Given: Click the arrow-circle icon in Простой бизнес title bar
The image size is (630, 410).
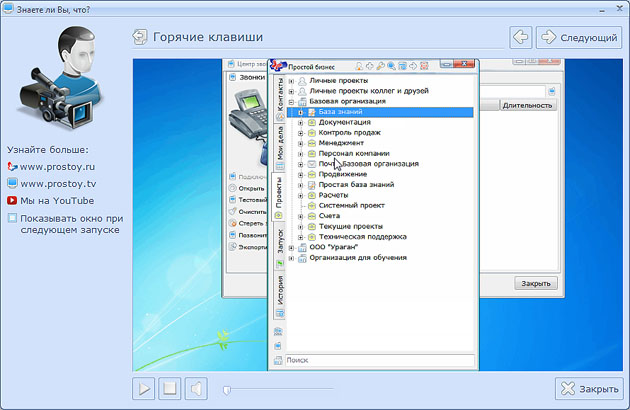Looking at the screenshot, I should point(413,66).
